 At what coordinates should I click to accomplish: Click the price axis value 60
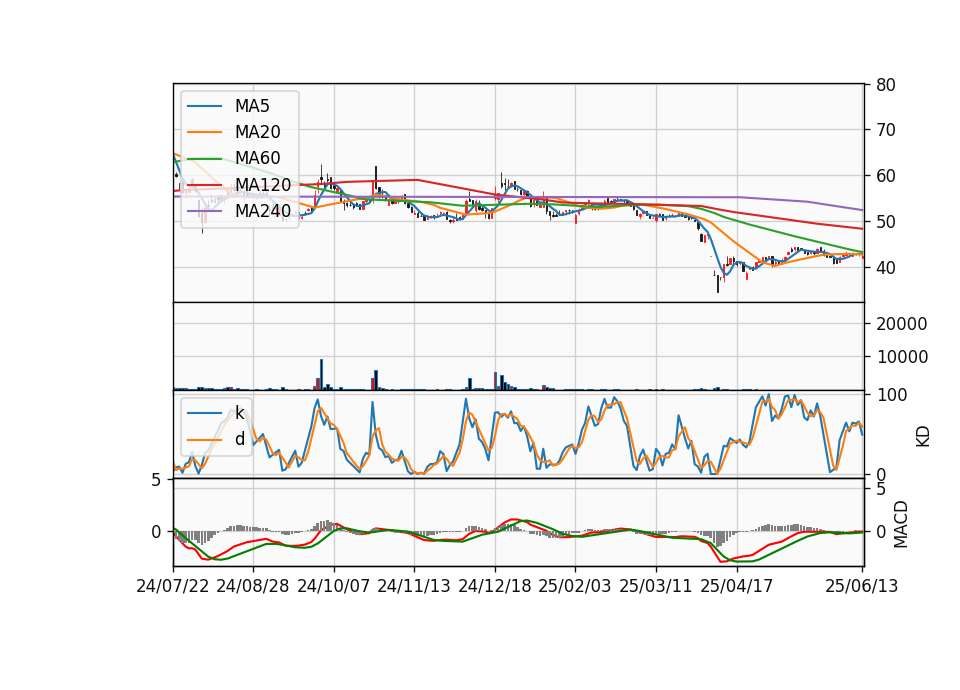[886, 176]
